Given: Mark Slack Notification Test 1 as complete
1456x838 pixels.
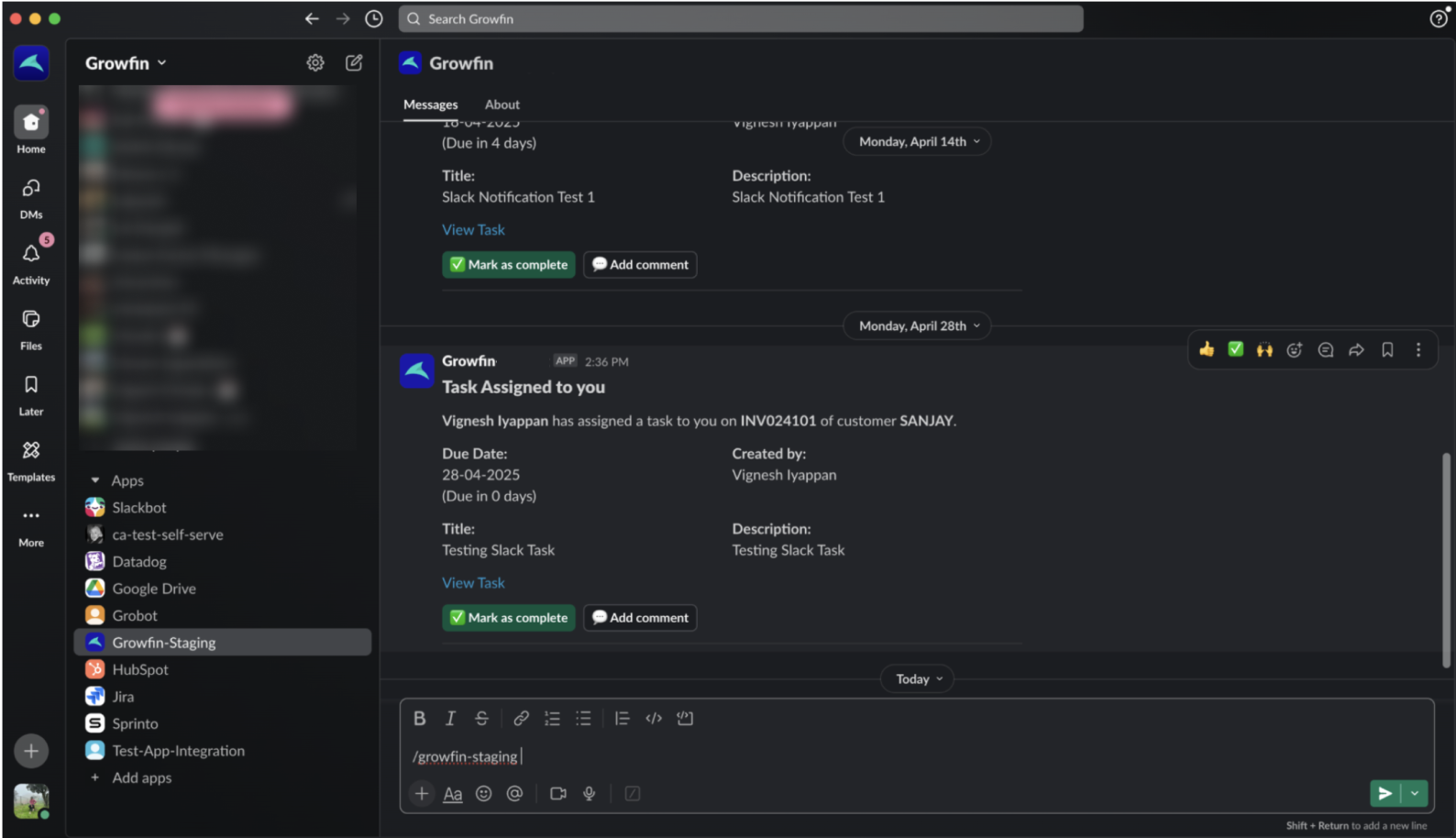Looking at the screenshot, I should click(x=509, y=264).
